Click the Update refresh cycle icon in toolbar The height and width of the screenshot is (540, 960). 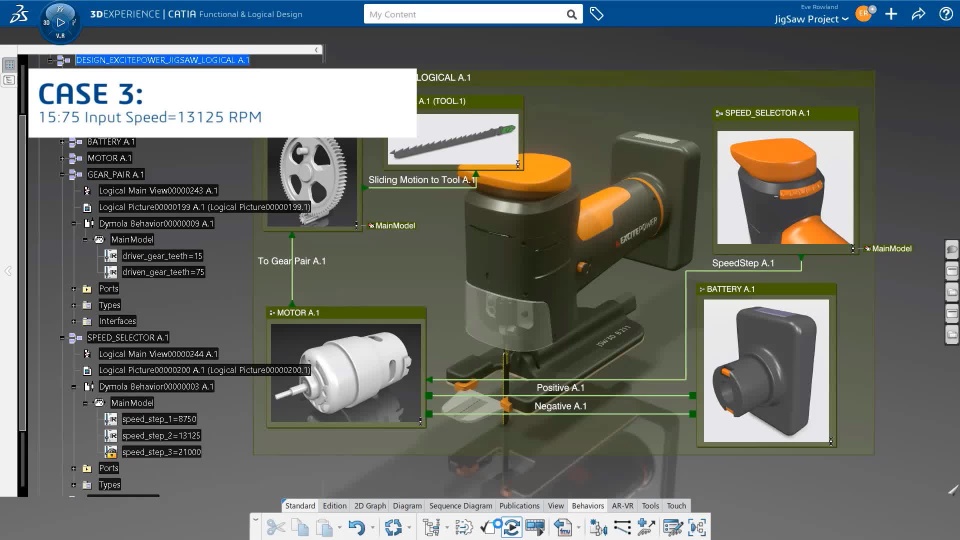(x=393, y=527)
